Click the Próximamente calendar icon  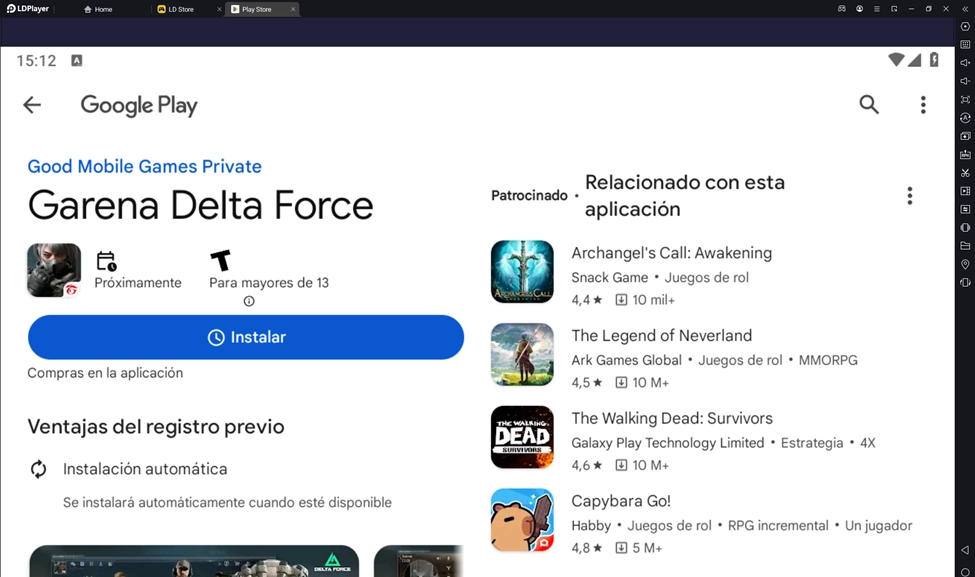[x=106, y=261]
